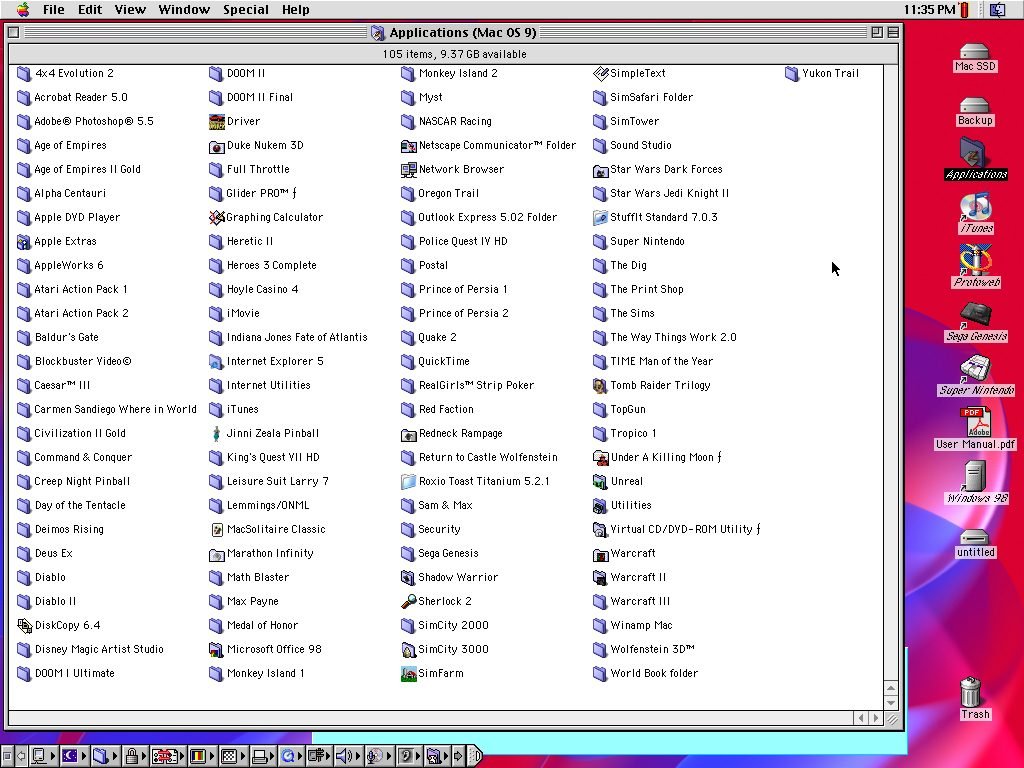Click the iTunes alias on desktop

(976, 214)
